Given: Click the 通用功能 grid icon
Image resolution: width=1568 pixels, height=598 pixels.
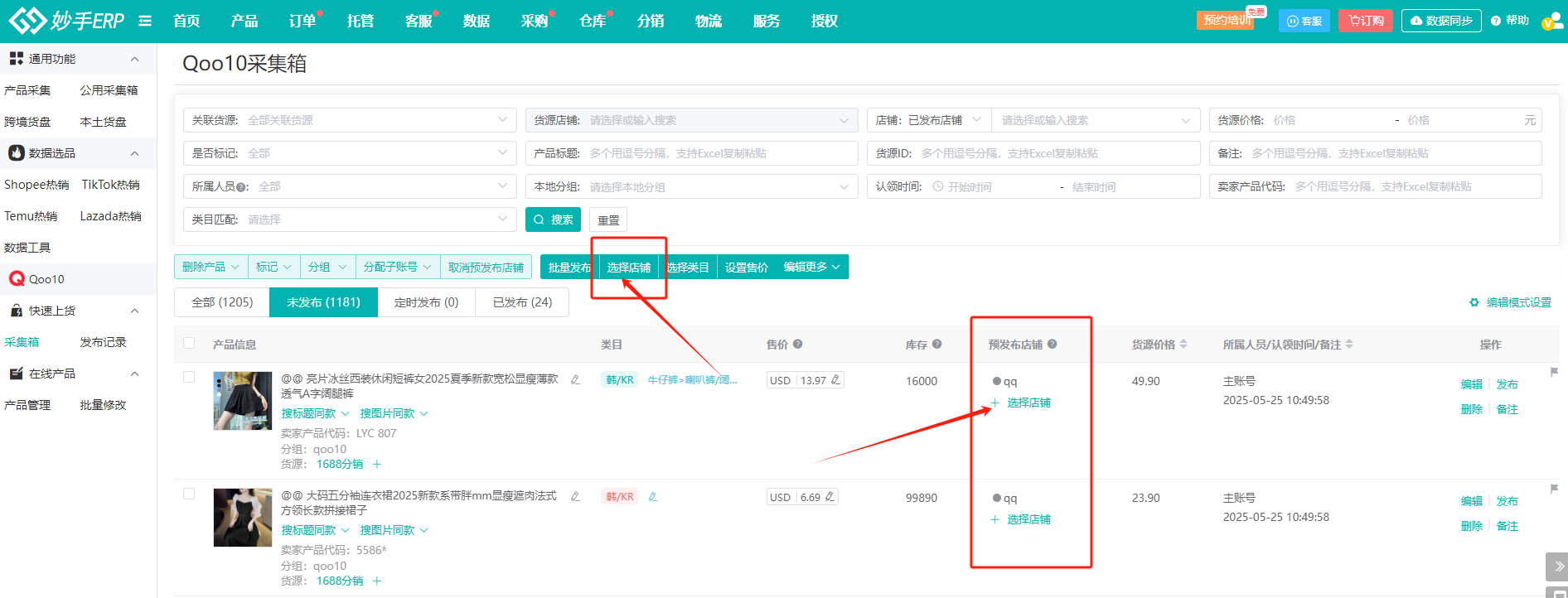Looking at the screenshot, I should 17,59.
